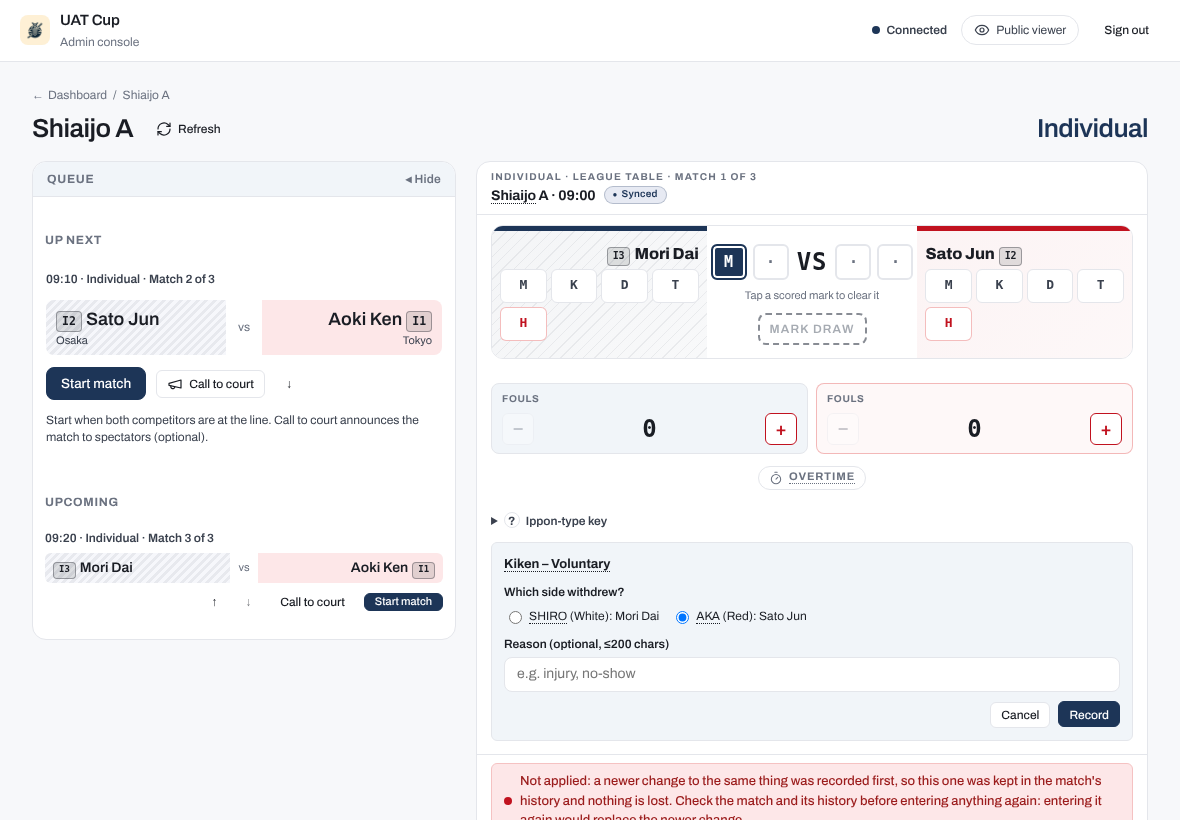Score M for Sato Jun
The width and height of the screenshot is (1180, 820).
point(948,285)
